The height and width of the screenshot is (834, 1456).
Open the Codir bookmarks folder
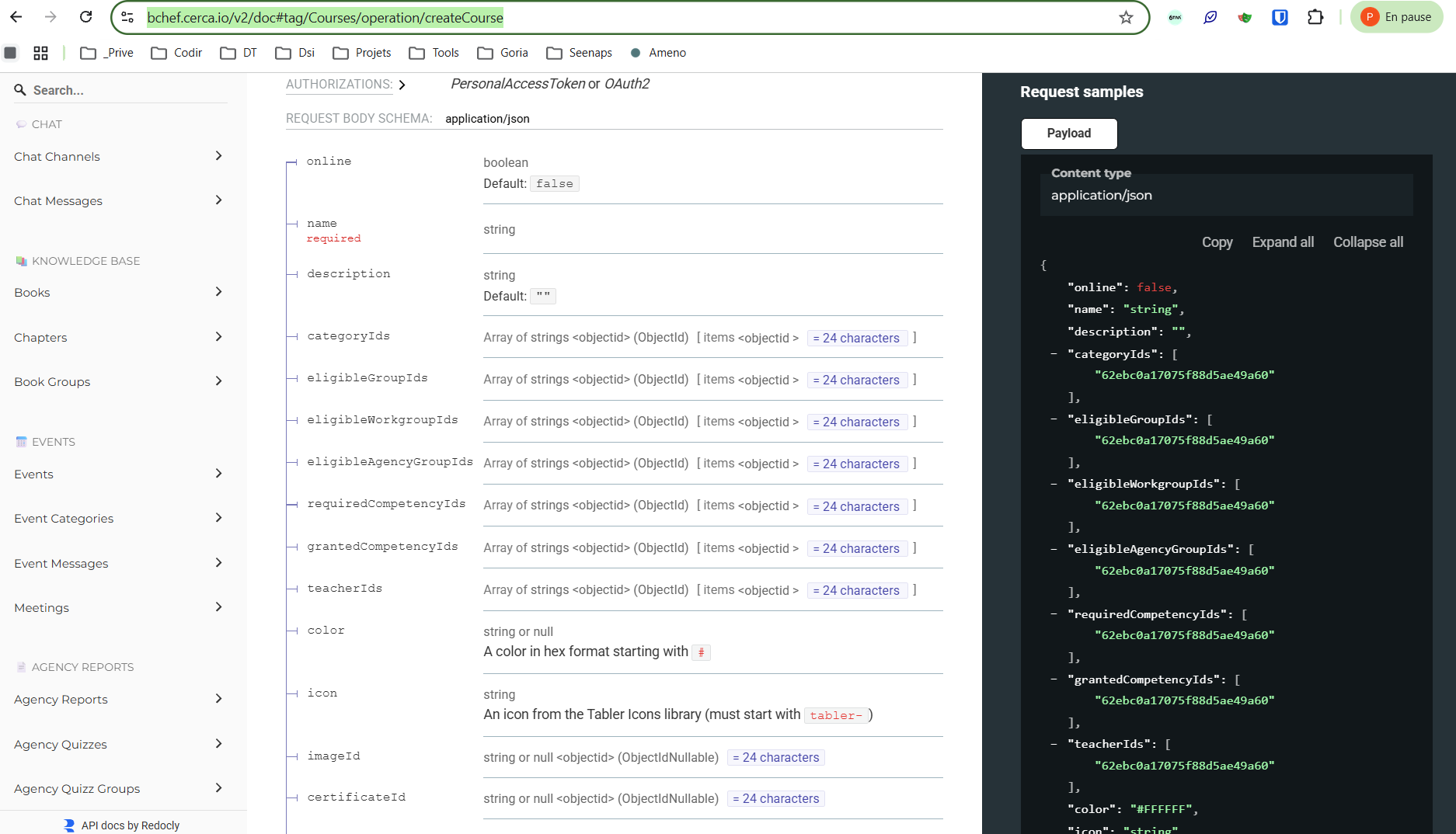point(176,53)
